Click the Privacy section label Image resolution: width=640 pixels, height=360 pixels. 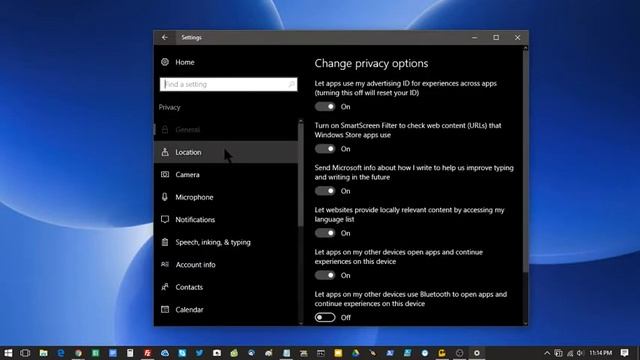coord(169,107)
